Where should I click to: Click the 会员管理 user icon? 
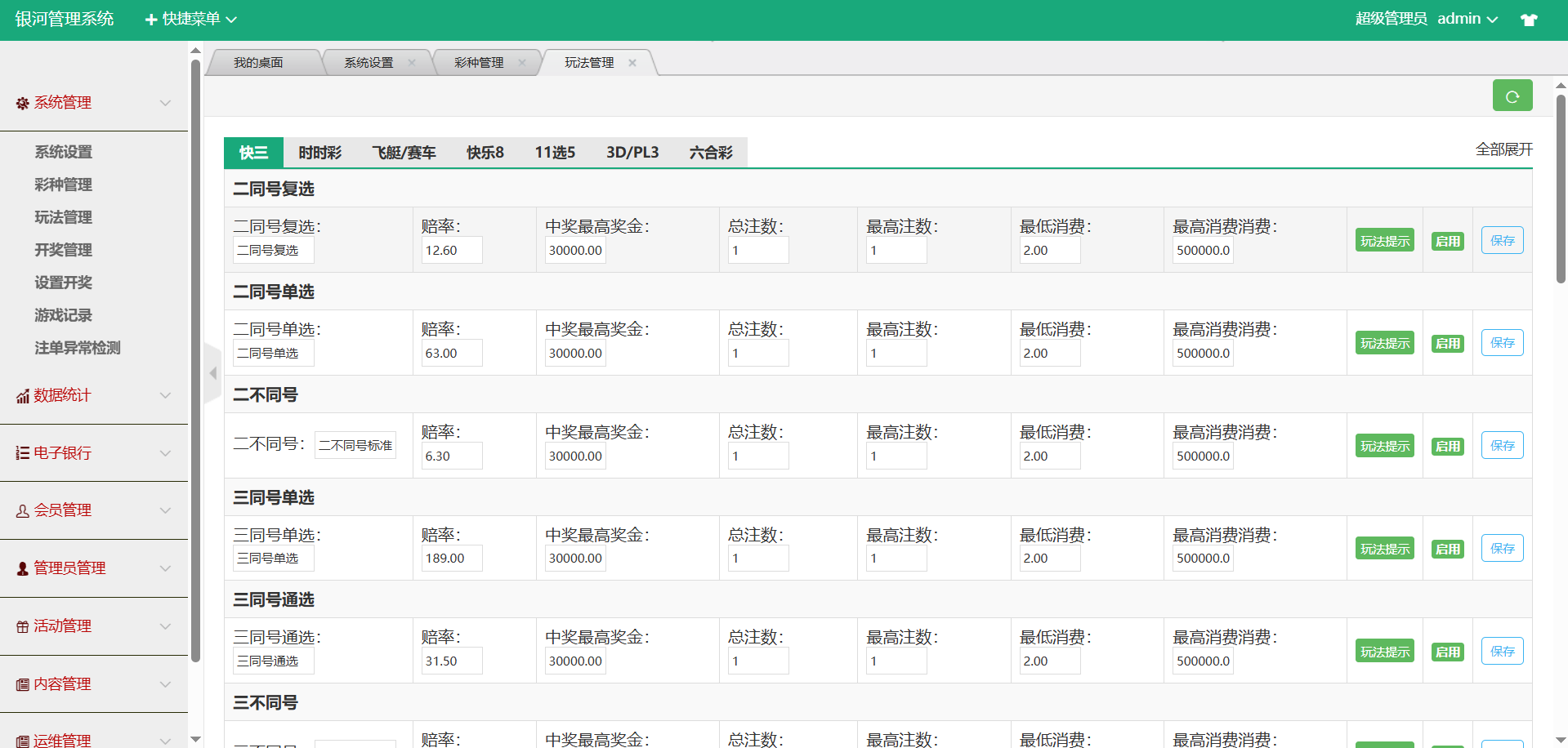(x=22, y=511)
